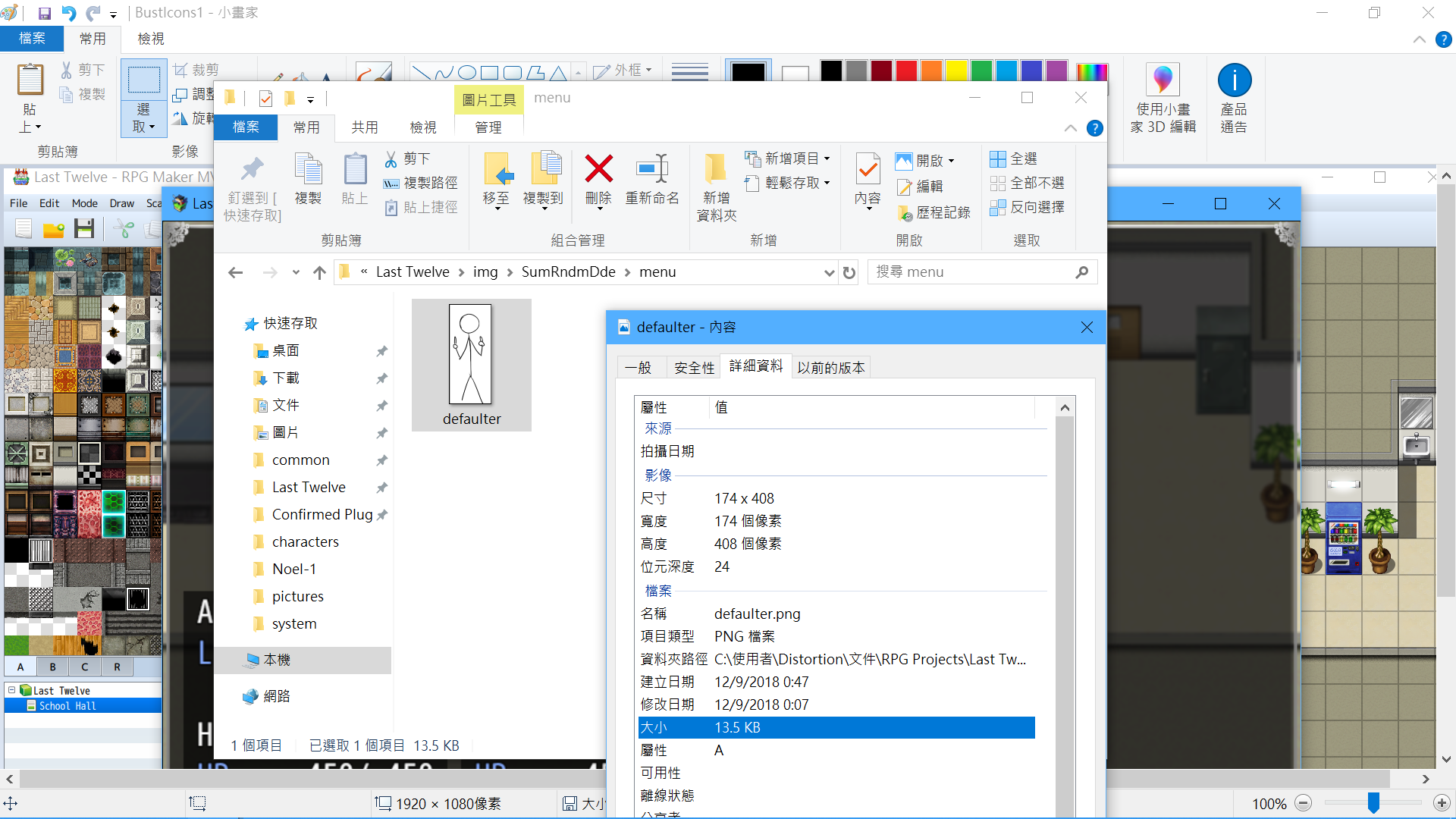Switch to the Security tab in properties
Viewport: 1456px width, 819px height.
(694, 368)
